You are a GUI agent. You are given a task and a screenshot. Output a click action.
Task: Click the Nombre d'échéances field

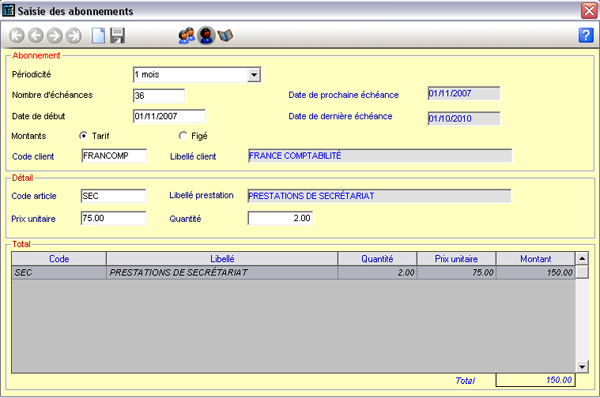click(x=159, y=96)
